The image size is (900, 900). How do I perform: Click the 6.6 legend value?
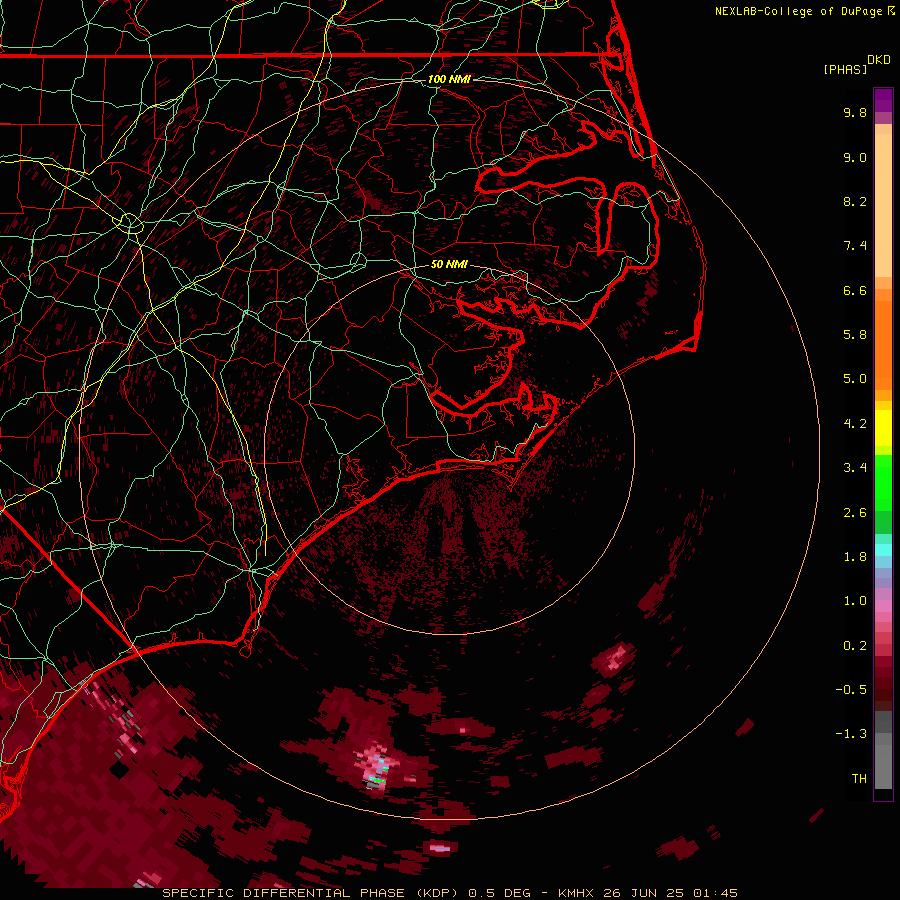(855, 290)
